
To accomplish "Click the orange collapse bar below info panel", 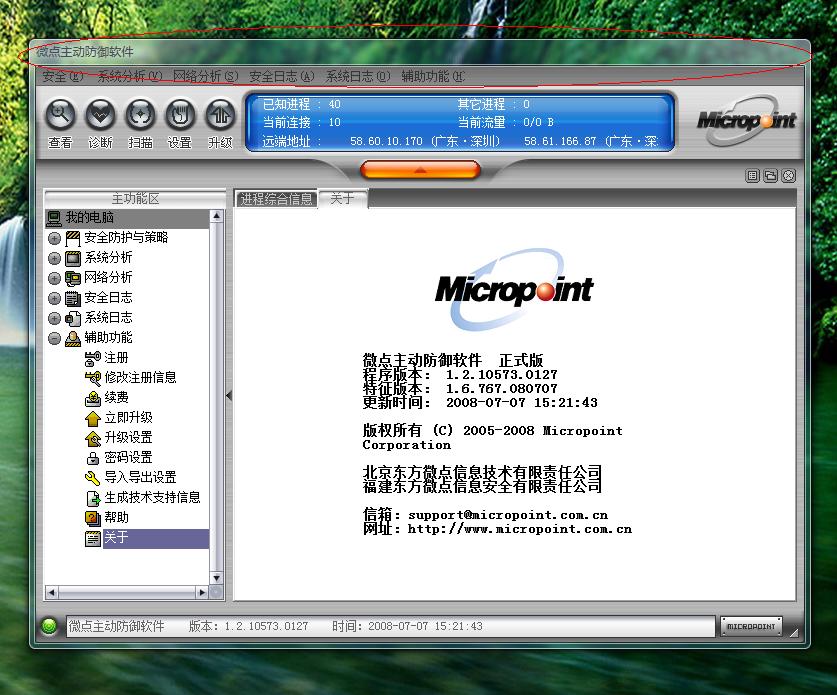I will click(x=420, y=170).
